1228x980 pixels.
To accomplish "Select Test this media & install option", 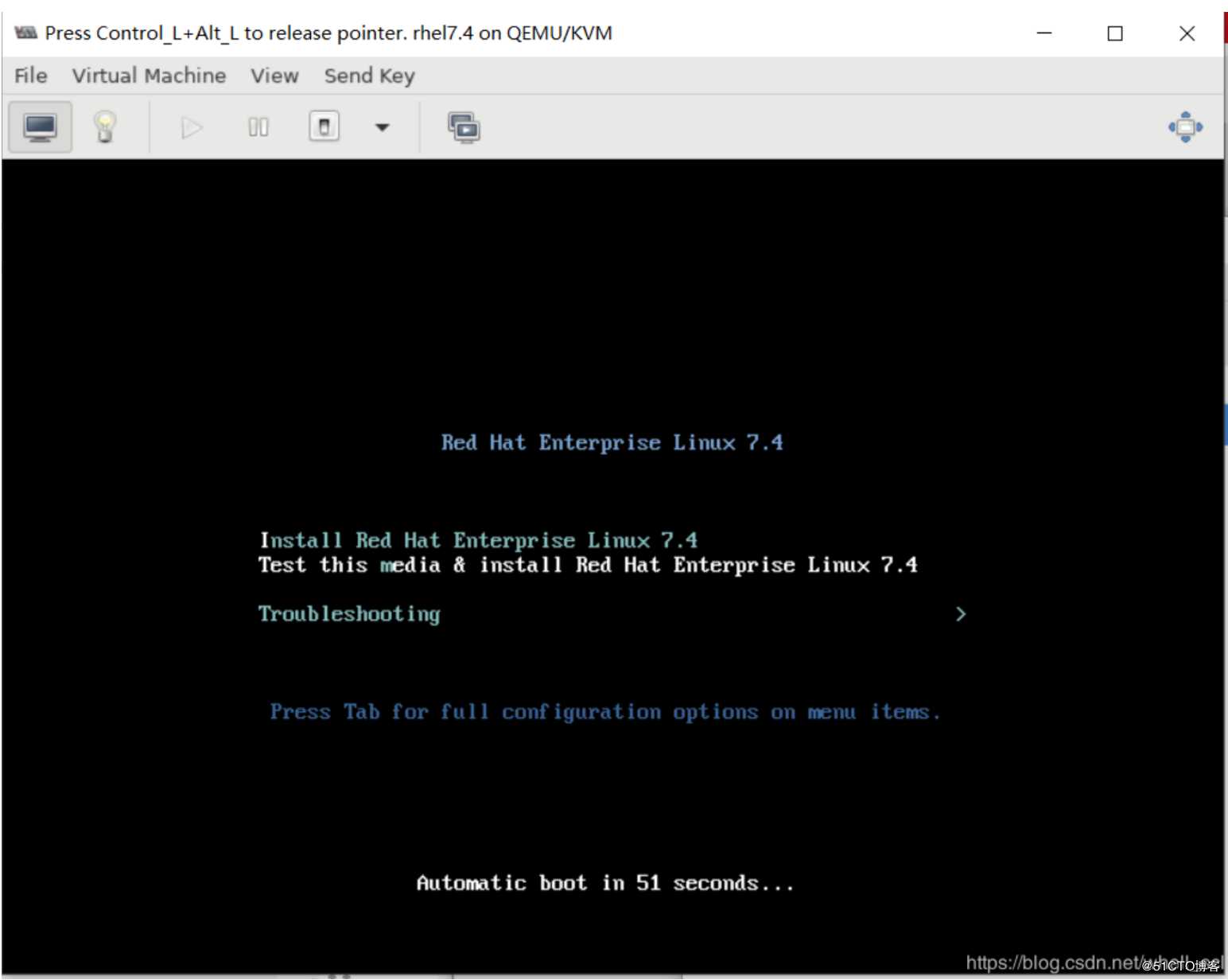I will pos(588,566).
